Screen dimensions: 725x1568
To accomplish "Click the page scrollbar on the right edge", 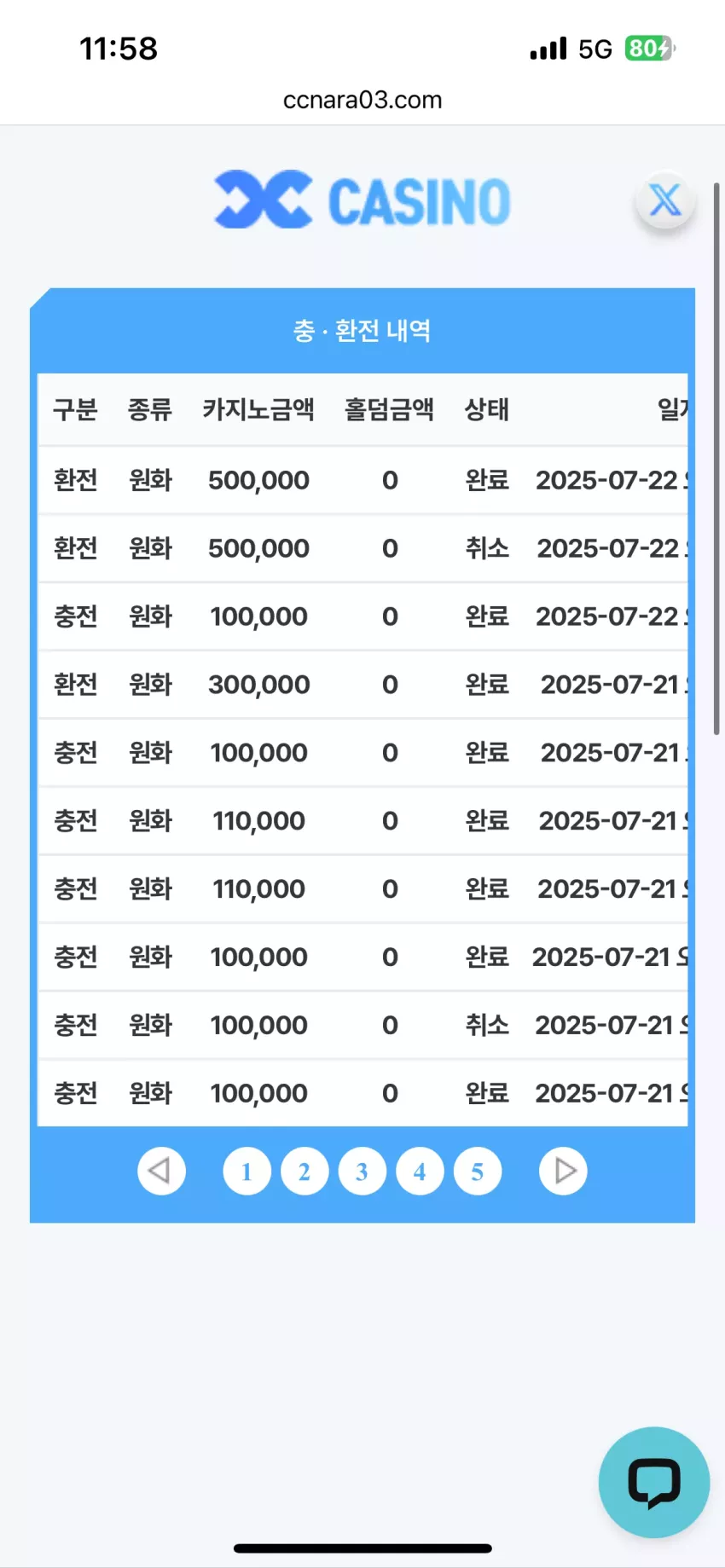I will [717, 458].
